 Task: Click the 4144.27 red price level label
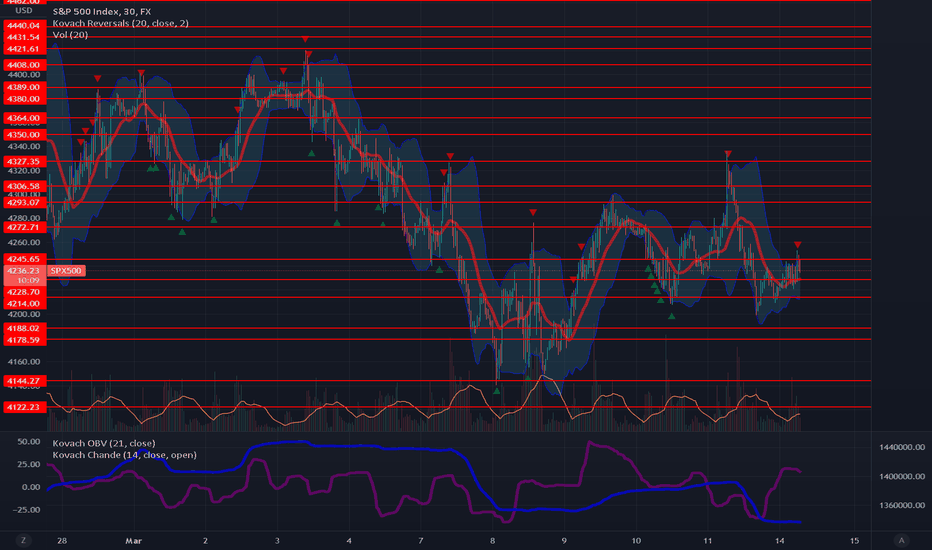(x=24, y=381)
